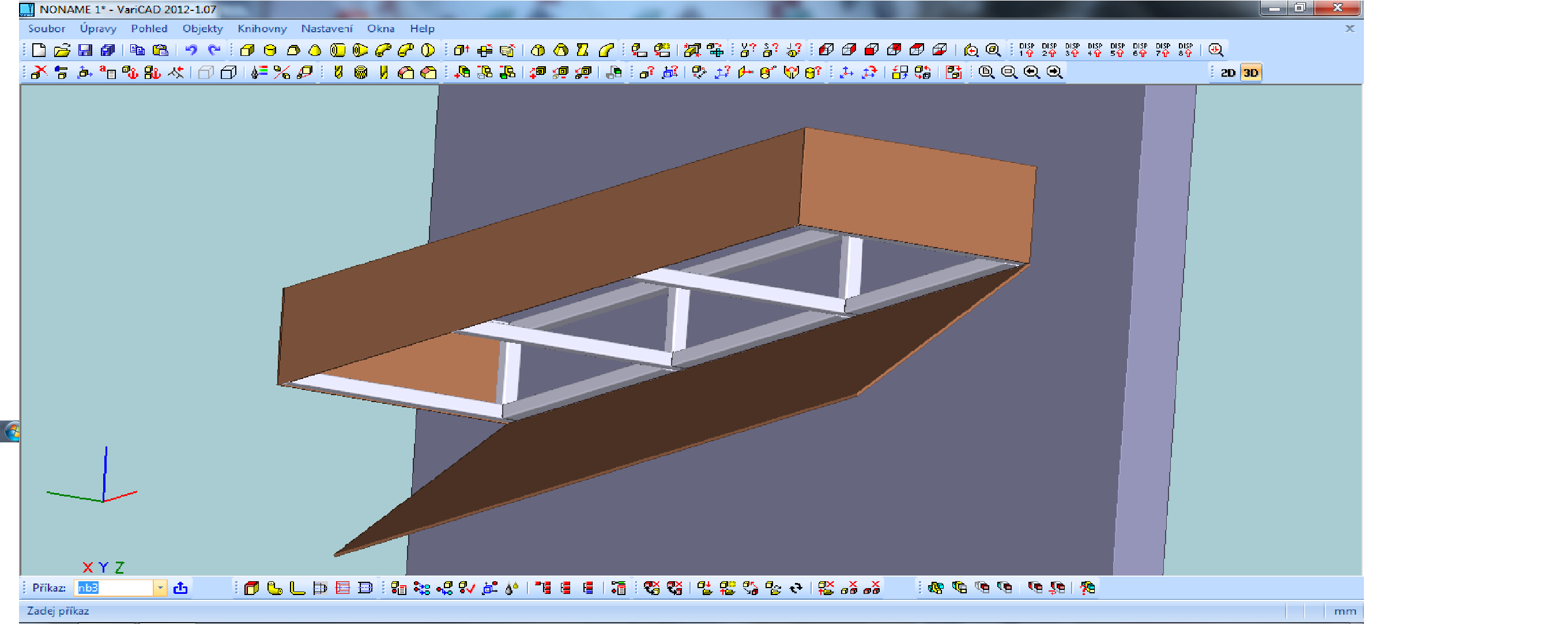Open the Knihovny menu
The height and width of the screenshot is (644, 1568).
point(262,29)
